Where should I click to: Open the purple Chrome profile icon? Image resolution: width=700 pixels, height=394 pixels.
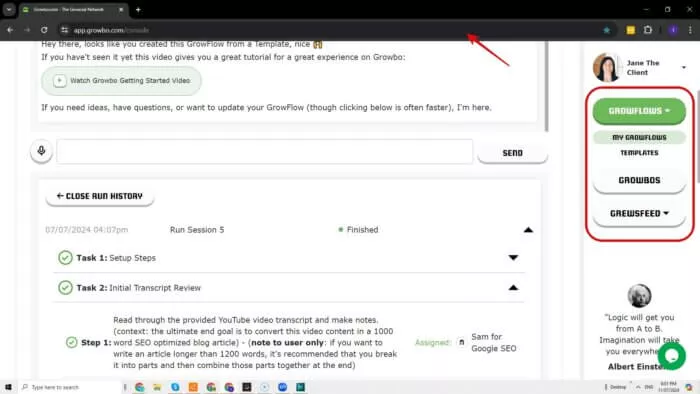673,30
